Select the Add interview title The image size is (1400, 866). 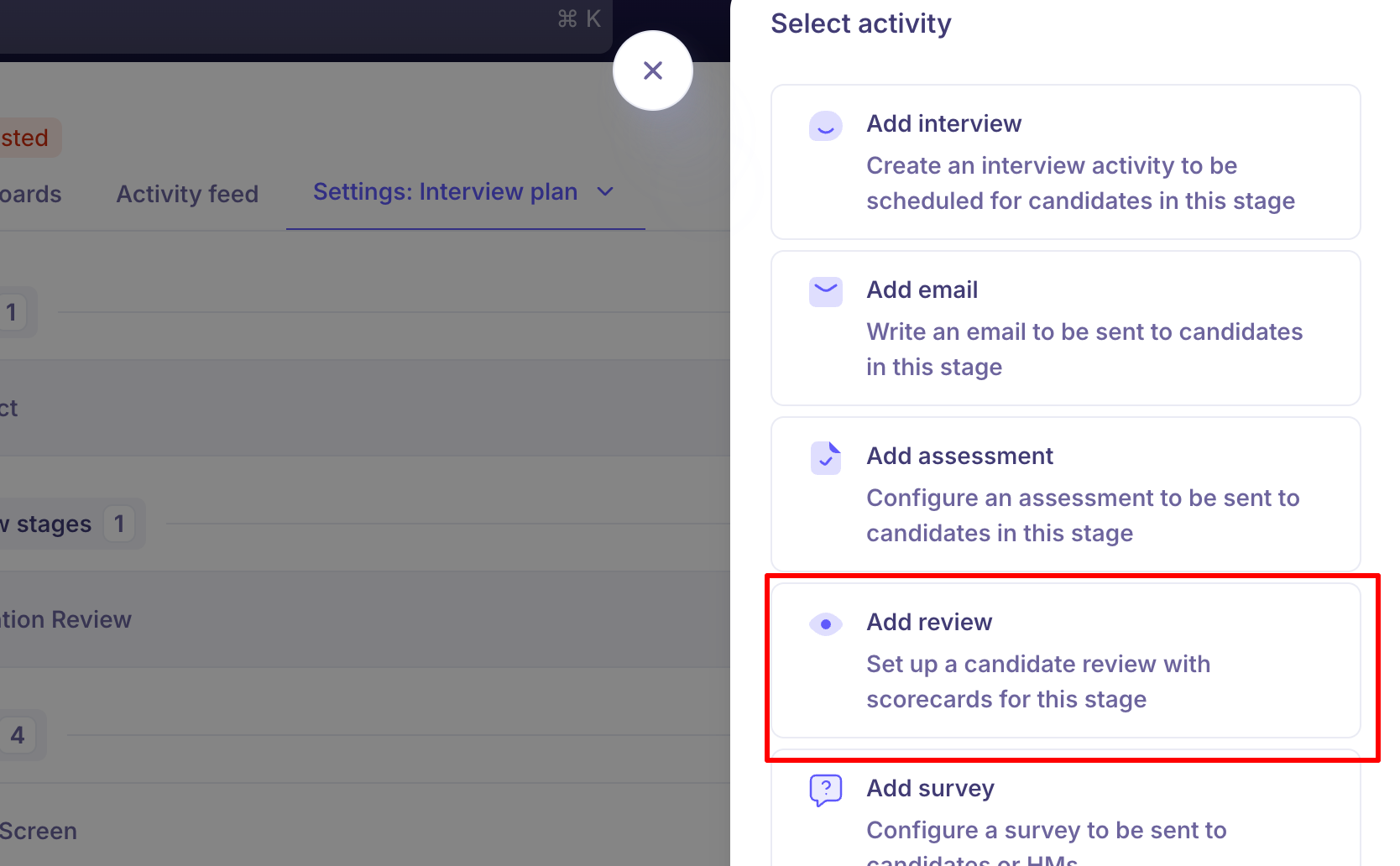click(x=943, y=123)
